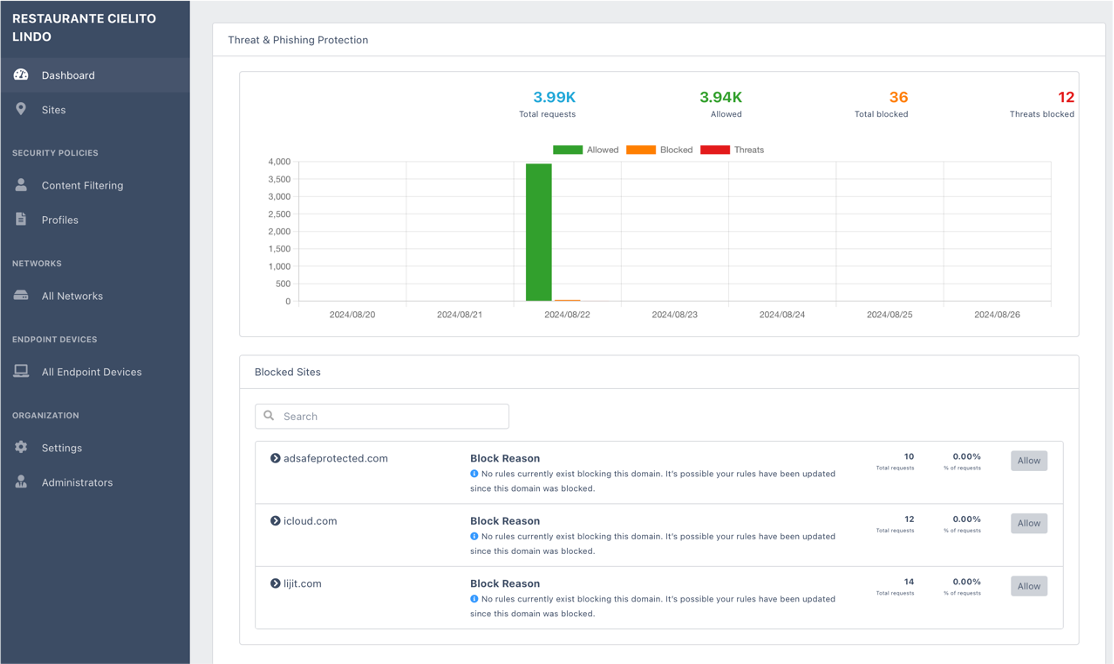Click the adsafeprotected.com domain name
Screen dimensions: 1114x664
335,458
